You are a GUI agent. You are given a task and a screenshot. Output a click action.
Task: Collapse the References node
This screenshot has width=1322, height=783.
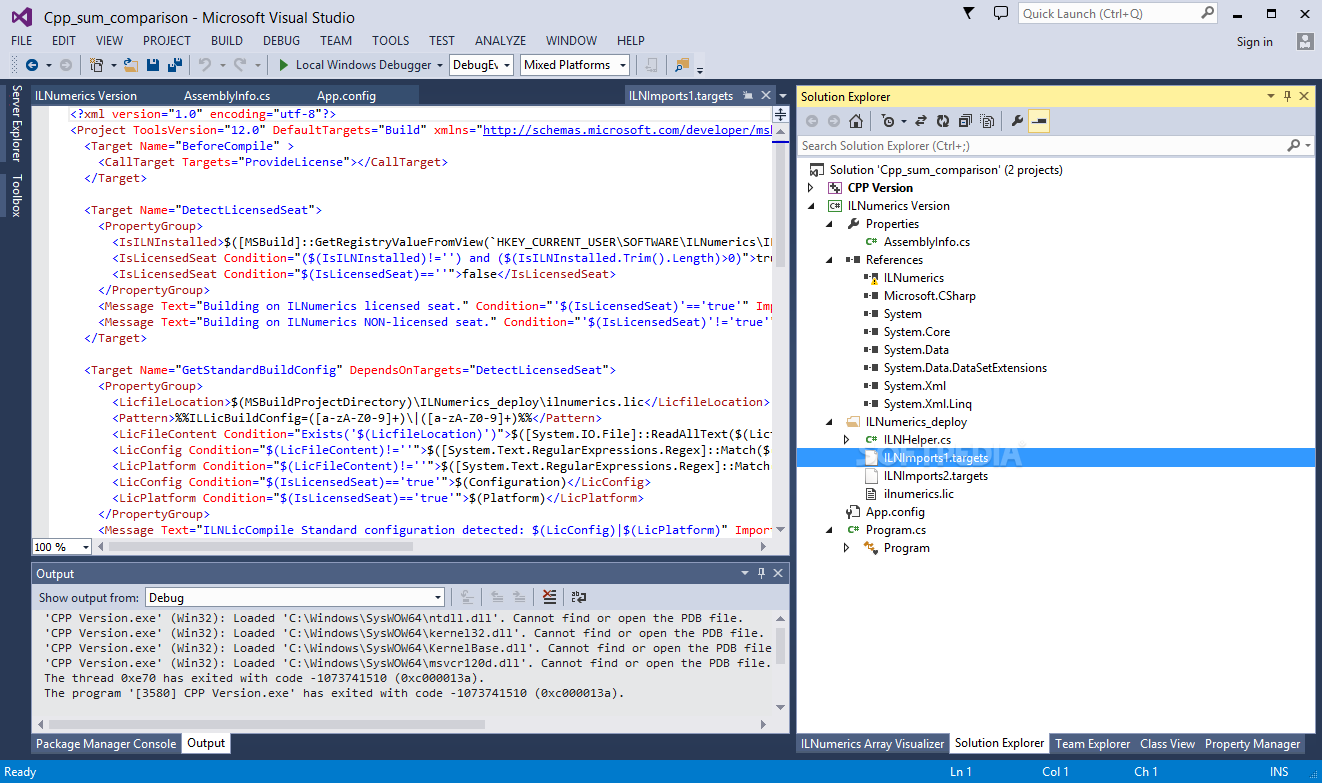829,260
